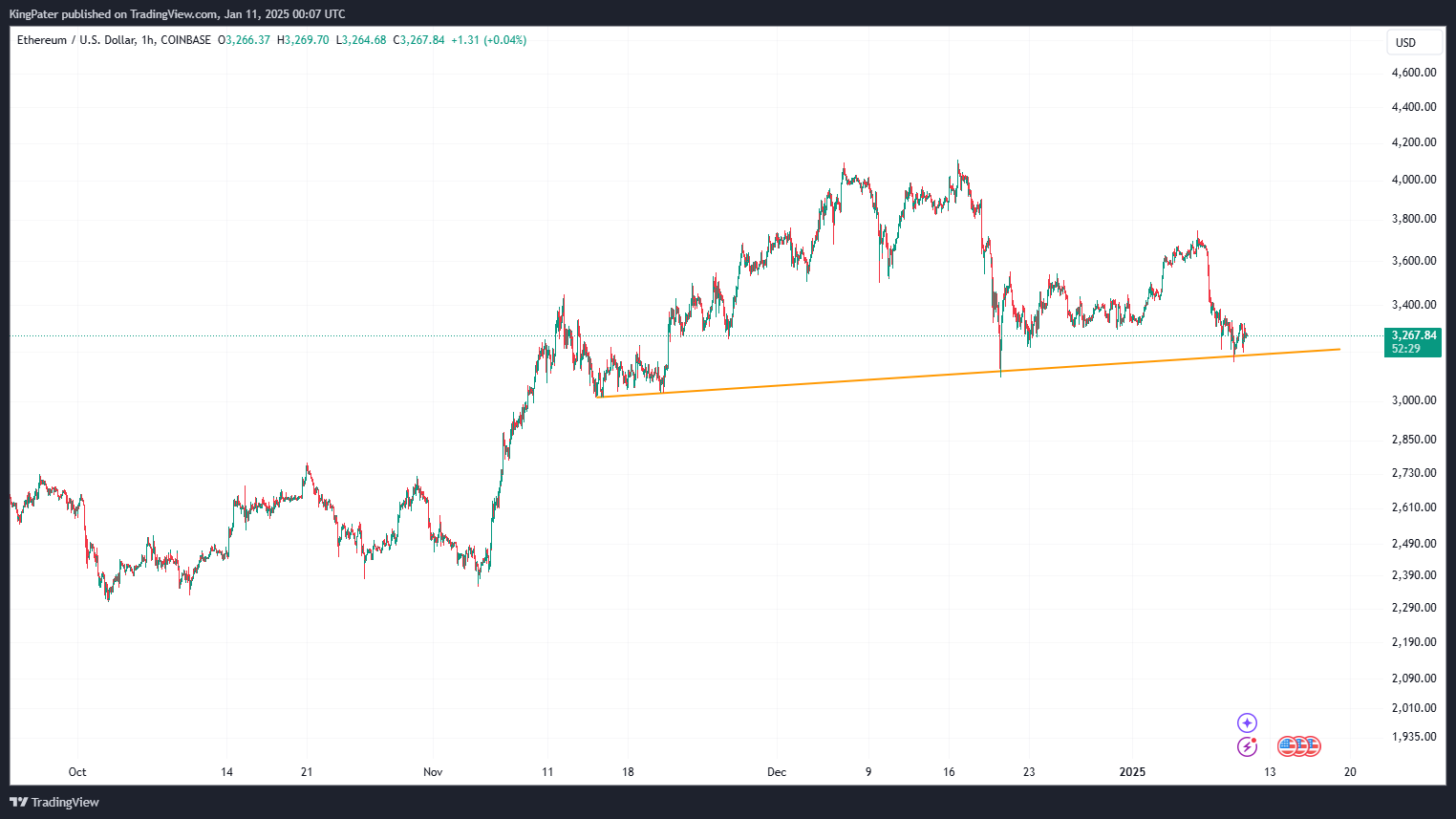
Task: Click the close value C3,267.84
Action: pyautogui.click(x=419, y=40)
